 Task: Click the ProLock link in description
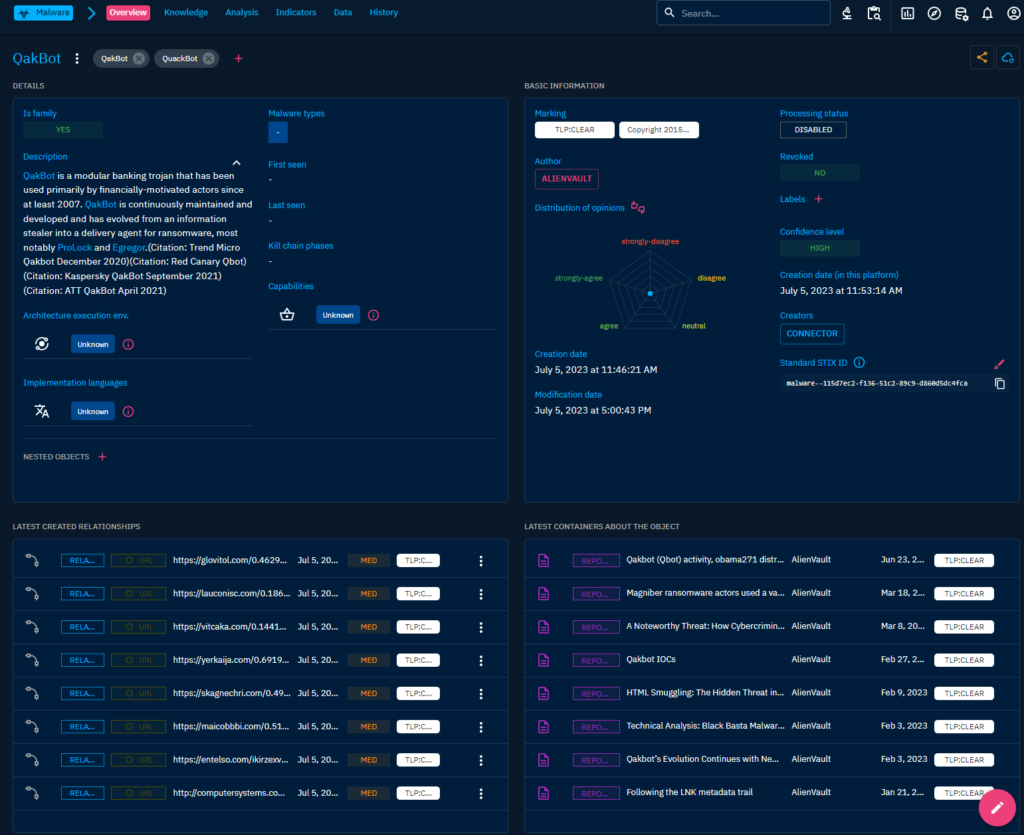(x=74, y=247)
